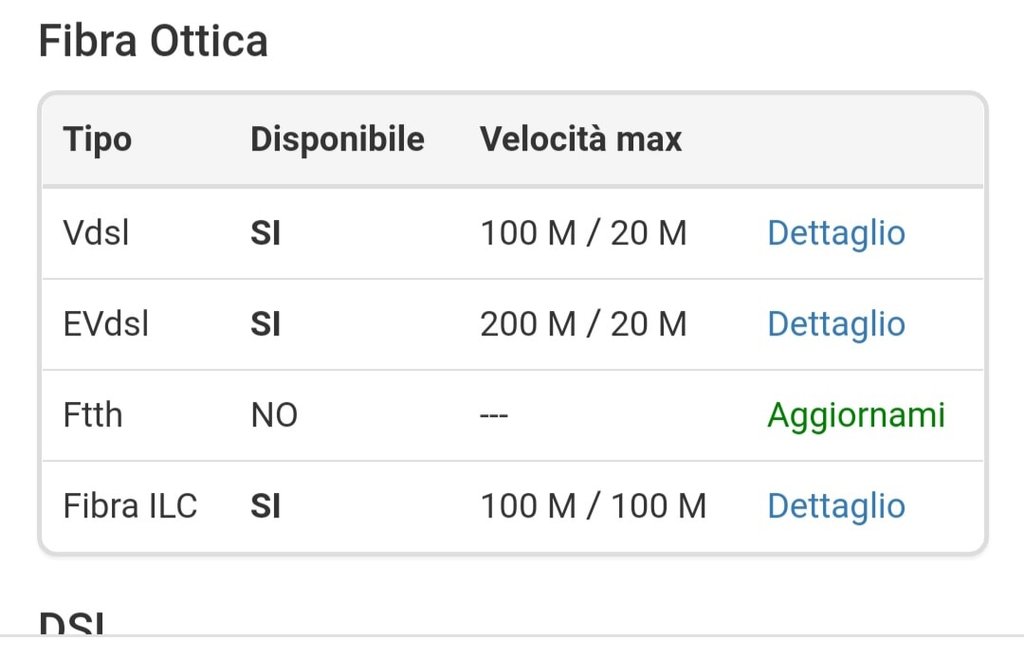The image size is (1024, 656).
Task: Click the SI value for EVdsl
Action: pyautogui.click(x=266, y=325)
